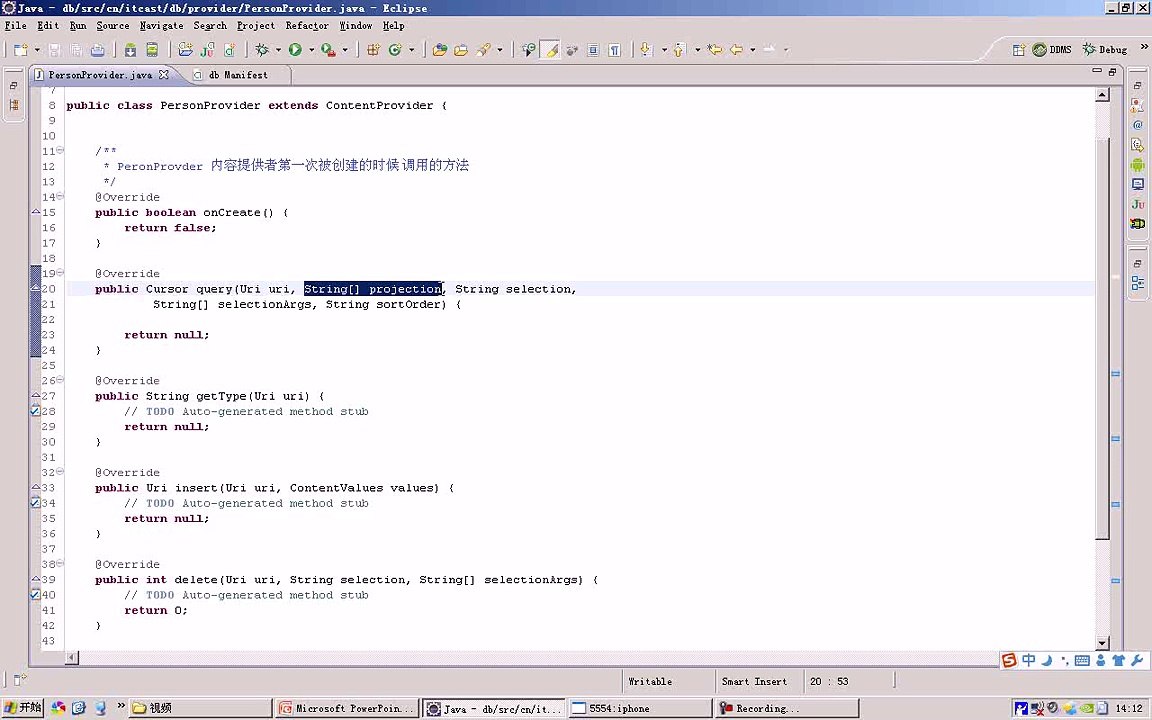Collapse the getType method at line 26
The image size is (1152, 720).
60,380
